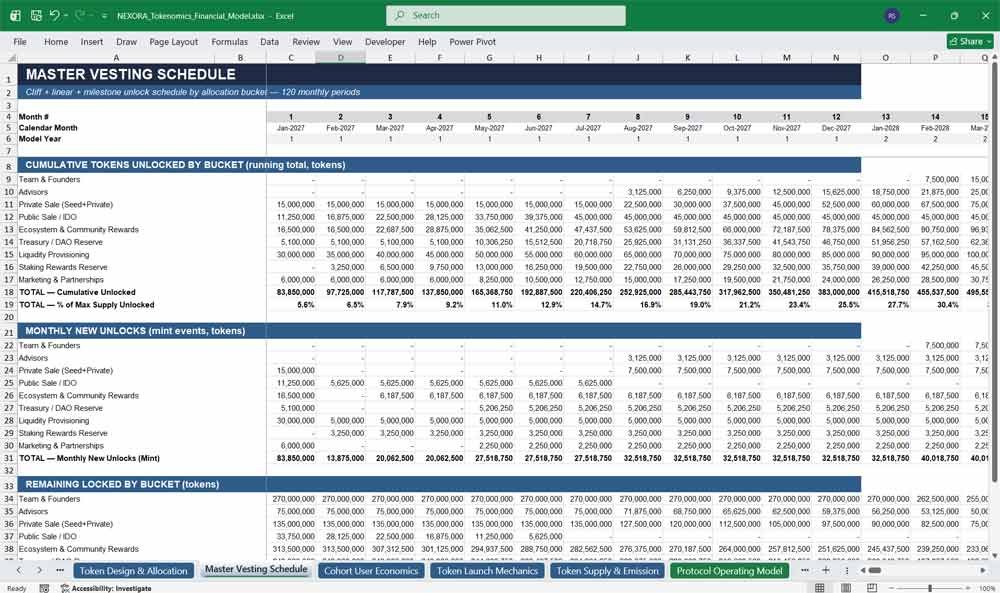This screenshot has width=1000, height=593.
Task: Click the 100% zoom level
Action: pos(987,588)
